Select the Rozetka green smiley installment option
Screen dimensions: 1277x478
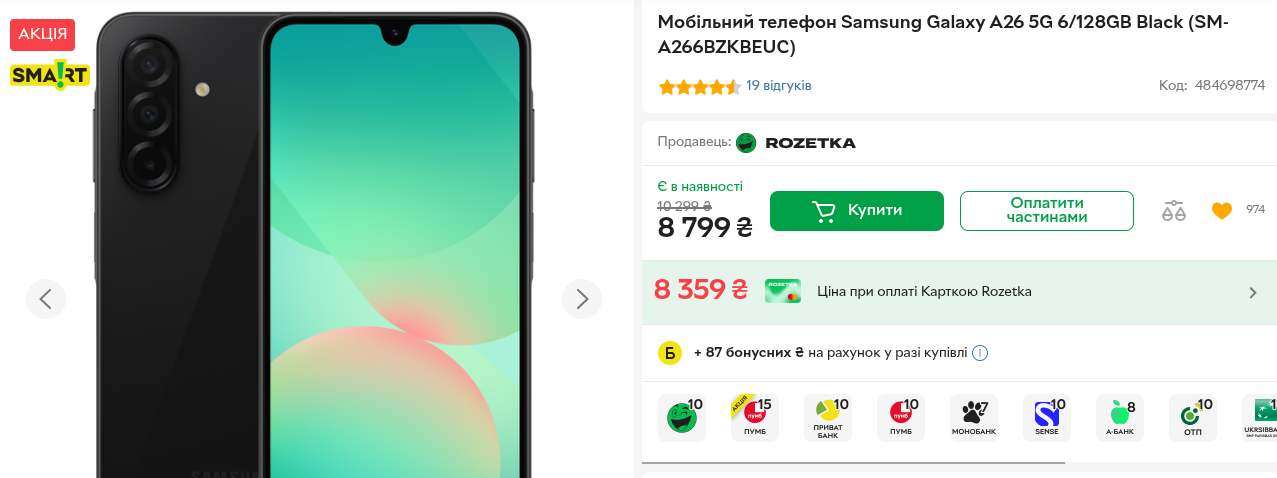(x=682, y=418)
